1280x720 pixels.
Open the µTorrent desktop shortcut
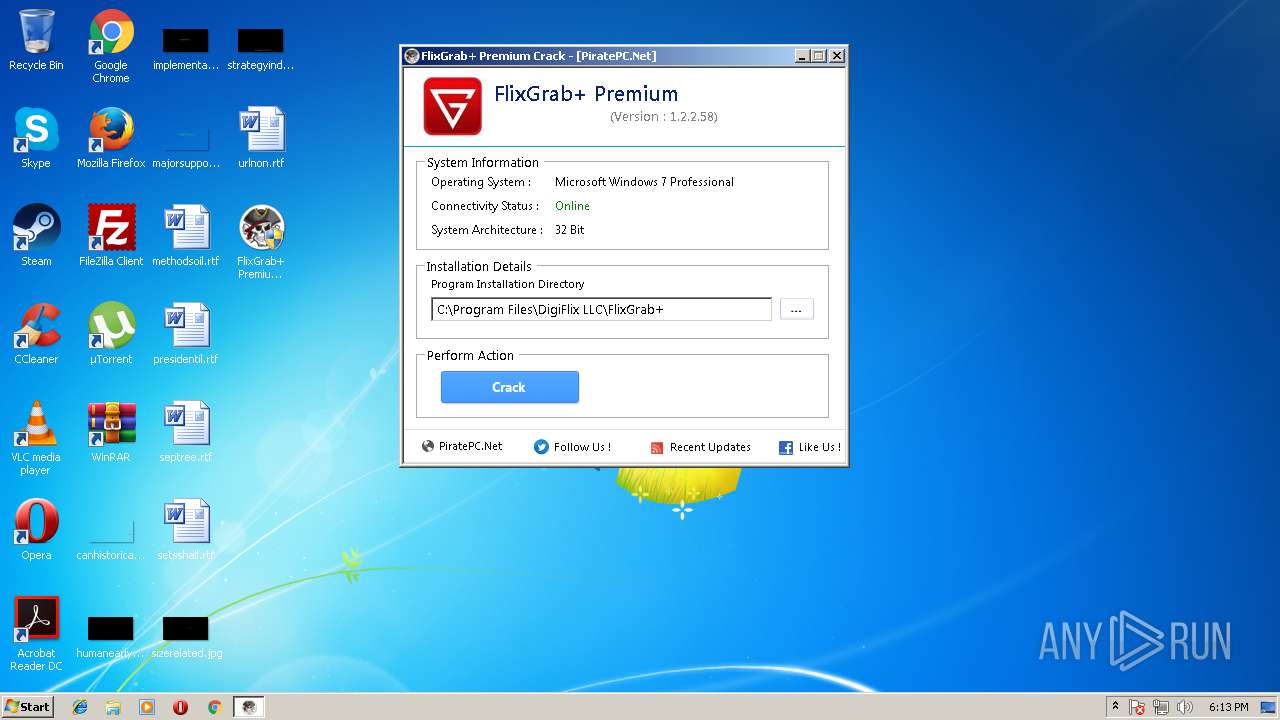coord(111,334)
